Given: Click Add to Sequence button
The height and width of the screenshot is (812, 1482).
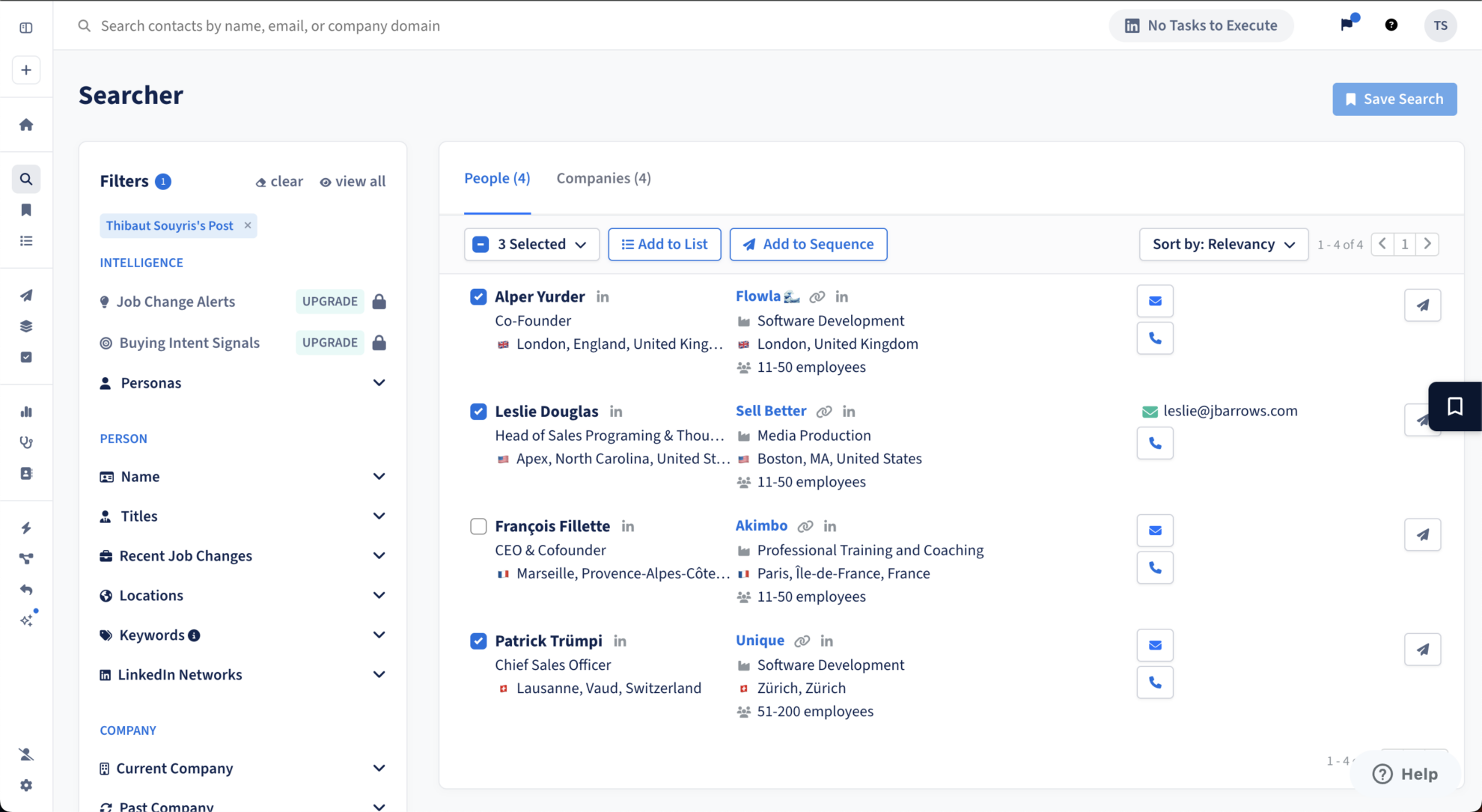Looking at the screenshot, I should point(808,244).
